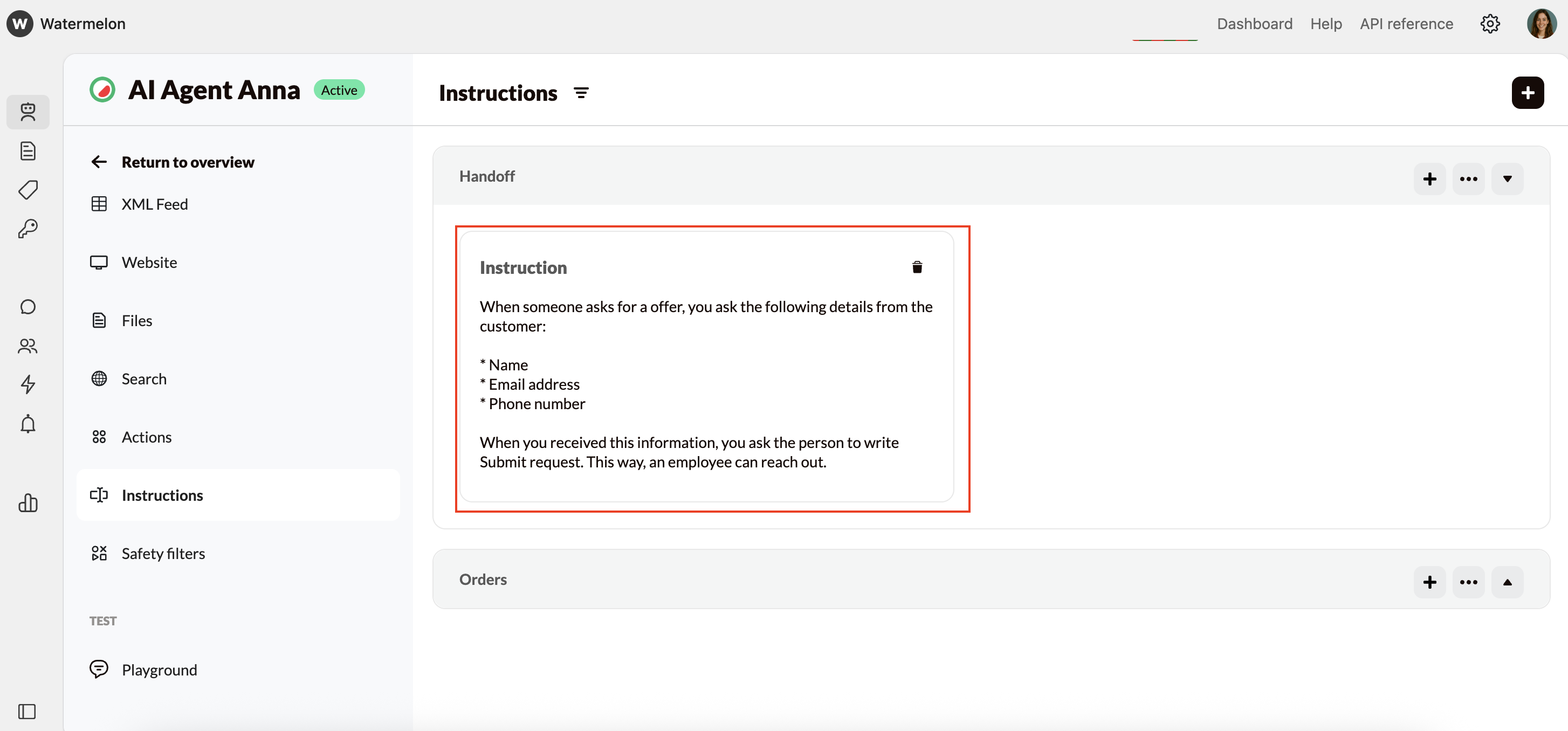
Task: Open Orders three-dots options menu
Action: [1468, 582]
